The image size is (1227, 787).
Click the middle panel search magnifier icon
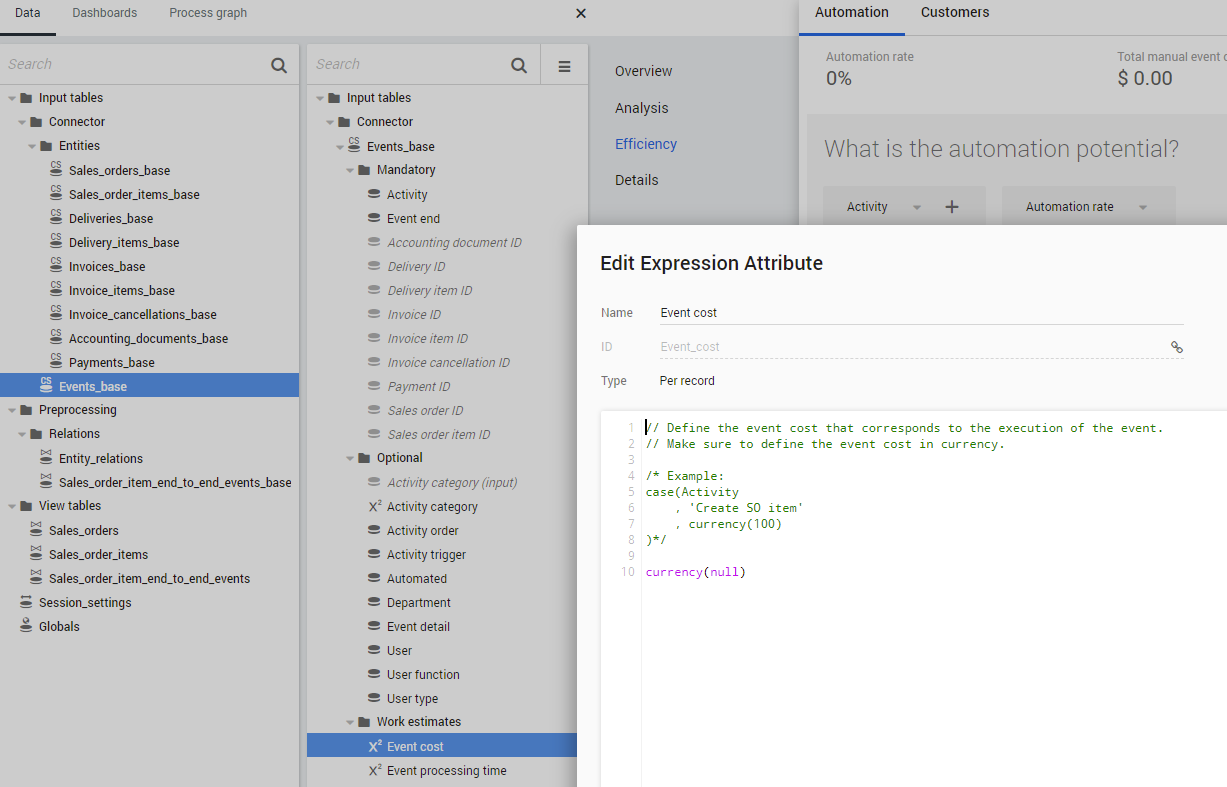click(x=519, y=65)
